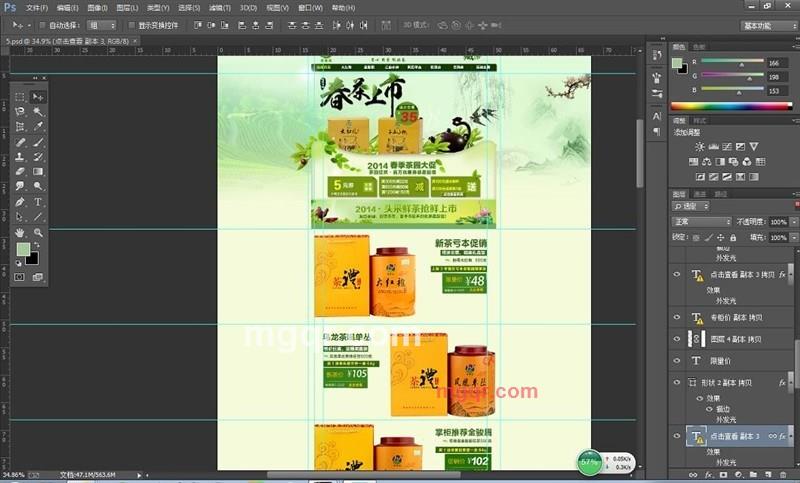This screenshot has width=800, height=483.
Task: Open the 窗口(W) menu
Action: [310, 8]
